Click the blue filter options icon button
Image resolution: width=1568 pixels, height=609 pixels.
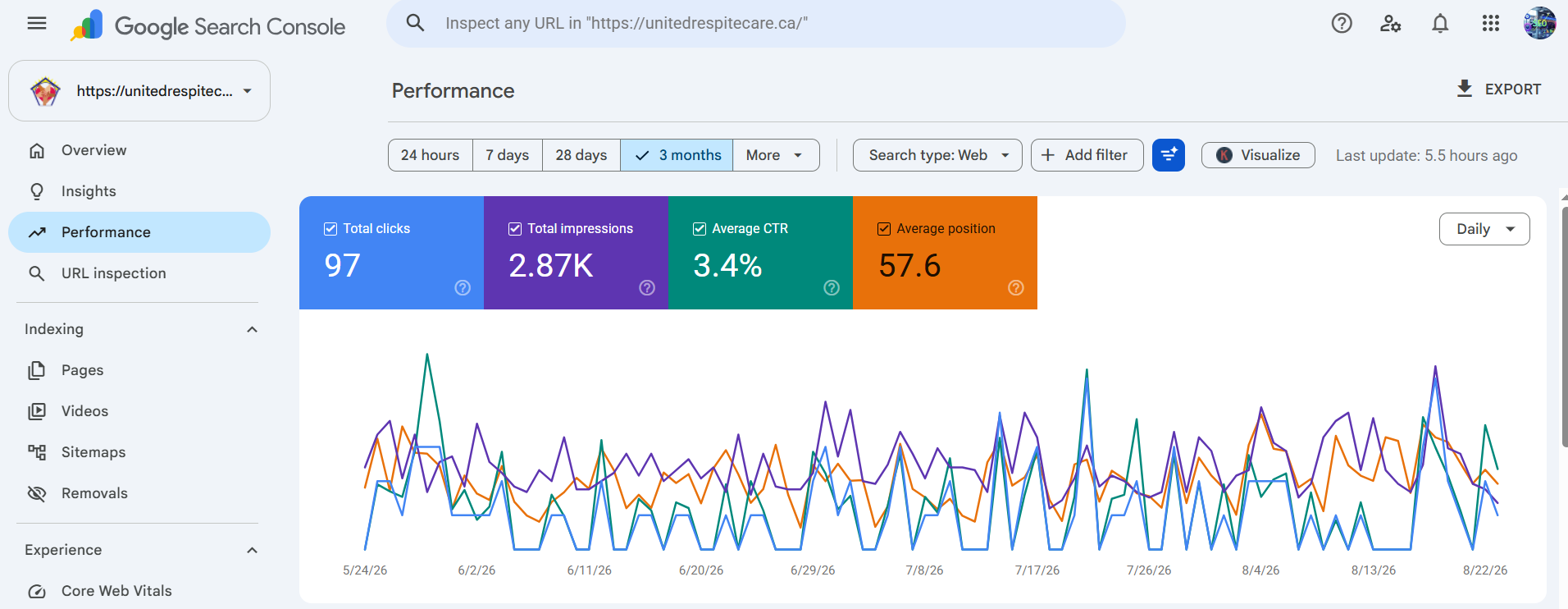pyautogui.click(x=1169, y=155)
